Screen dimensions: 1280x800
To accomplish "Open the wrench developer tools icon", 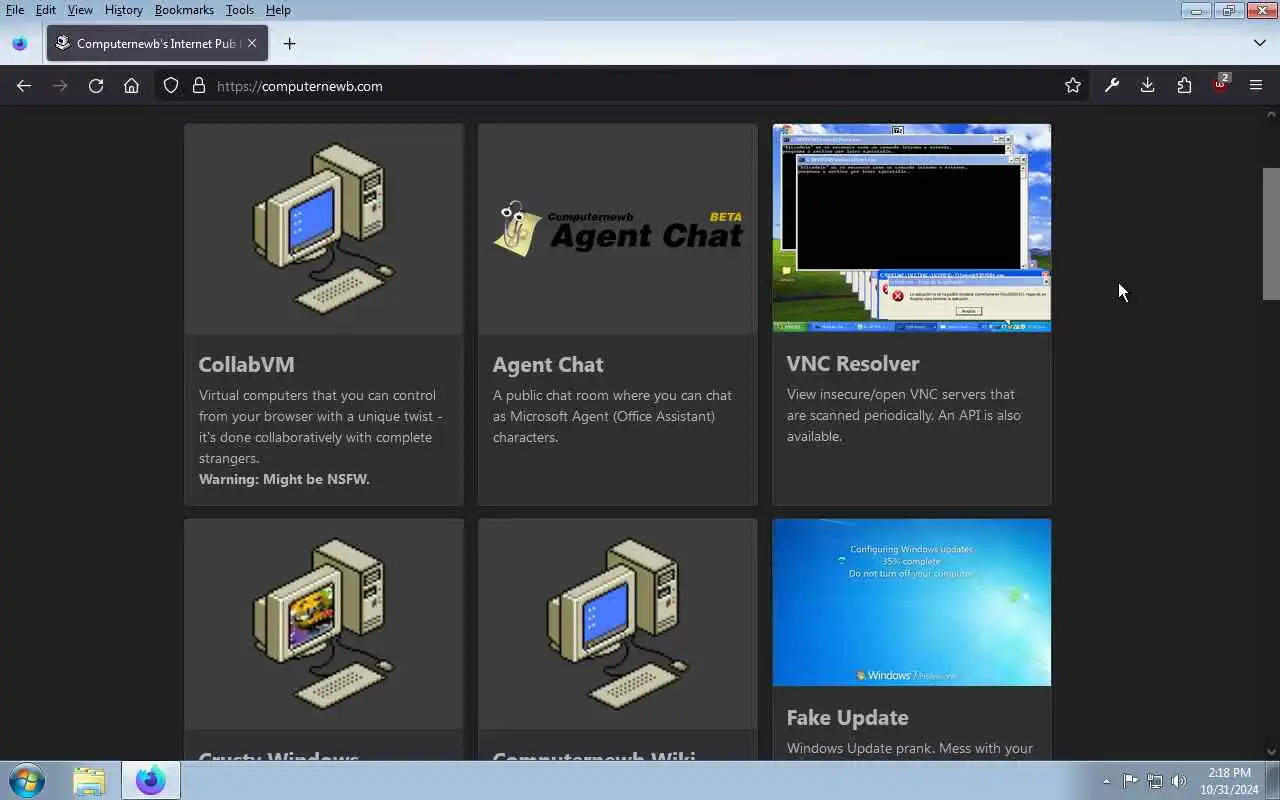I will pyautogui.click(x=1112, y=86).
